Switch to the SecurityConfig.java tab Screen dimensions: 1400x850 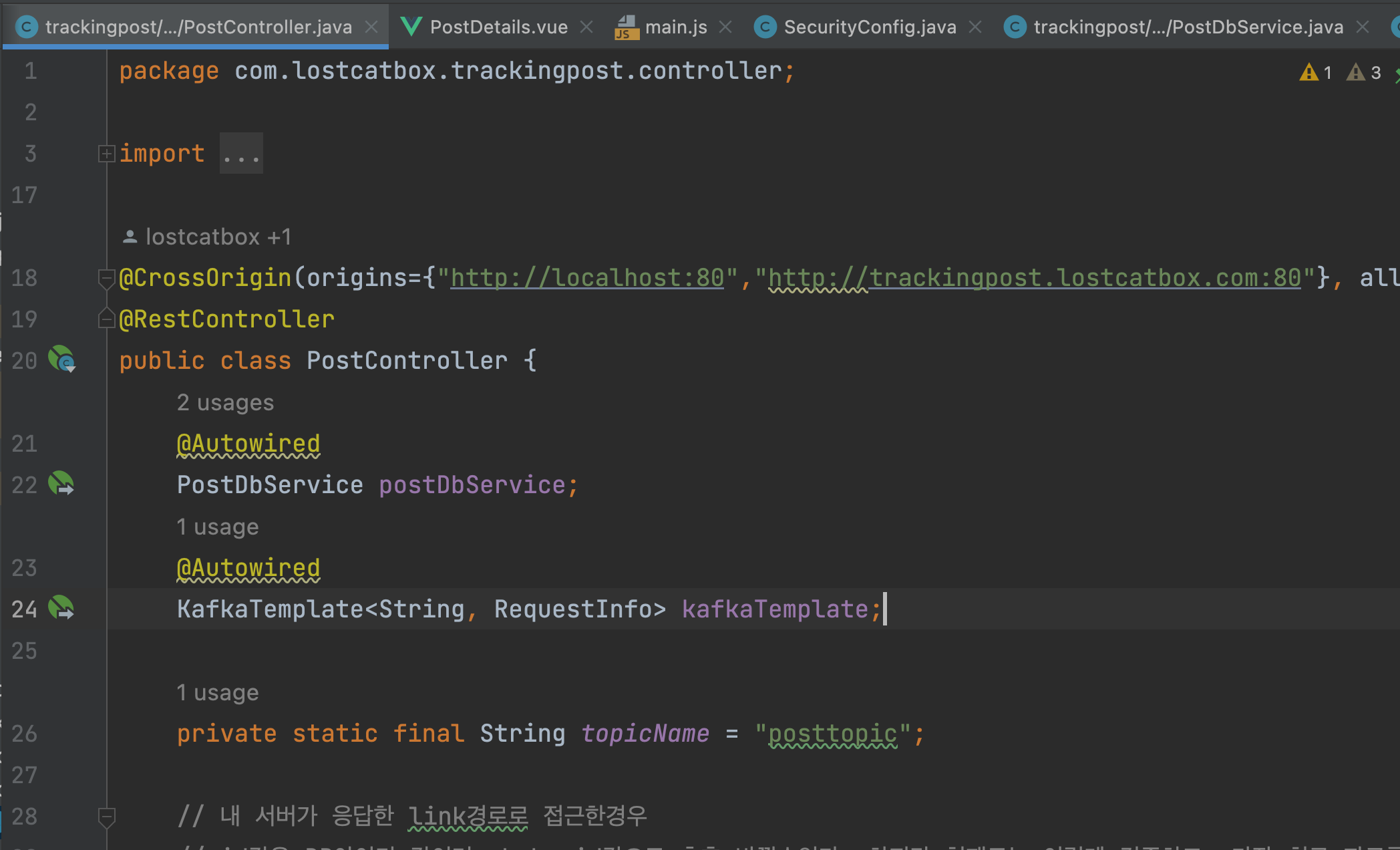(x=869, y=27)
